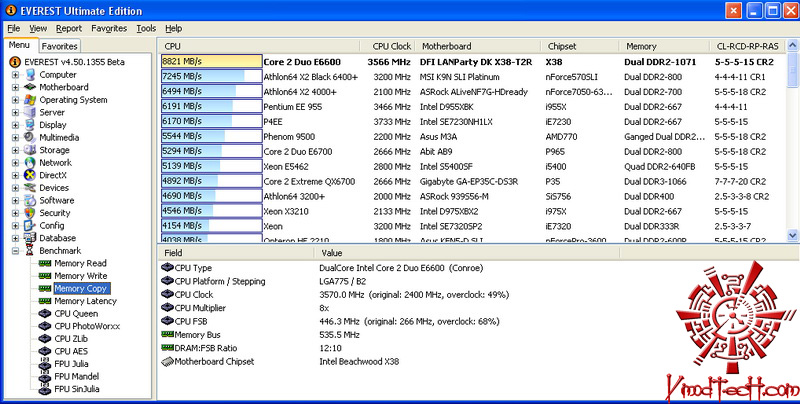
Task: Sort by the CPU Clock column header
Action: (389, 46)
